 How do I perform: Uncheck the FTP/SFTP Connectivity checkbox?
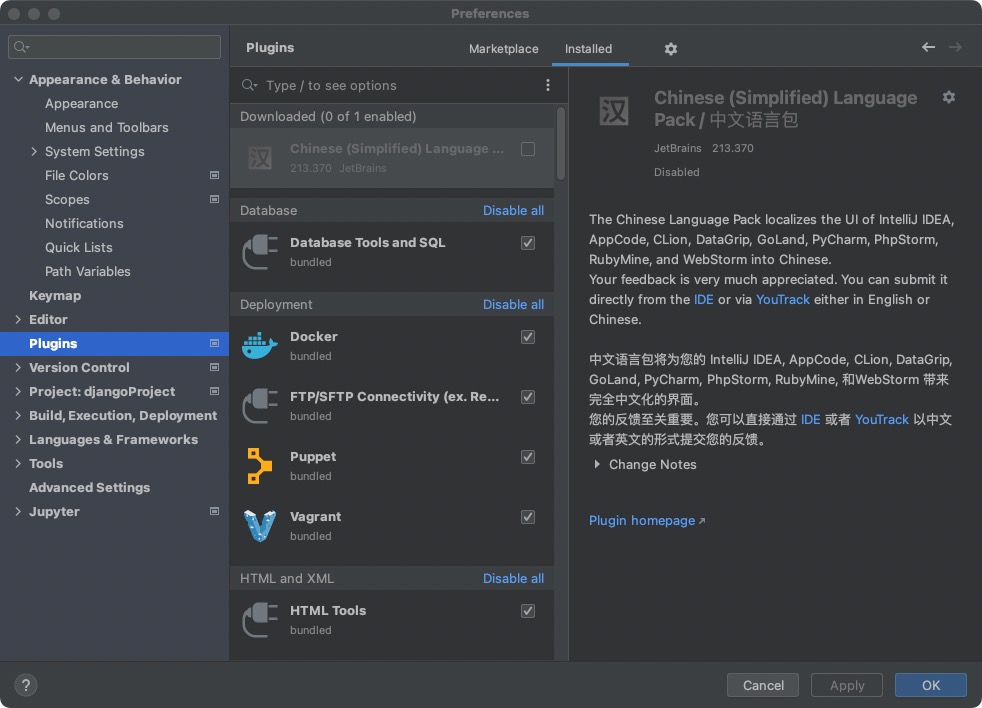point(528,397)
